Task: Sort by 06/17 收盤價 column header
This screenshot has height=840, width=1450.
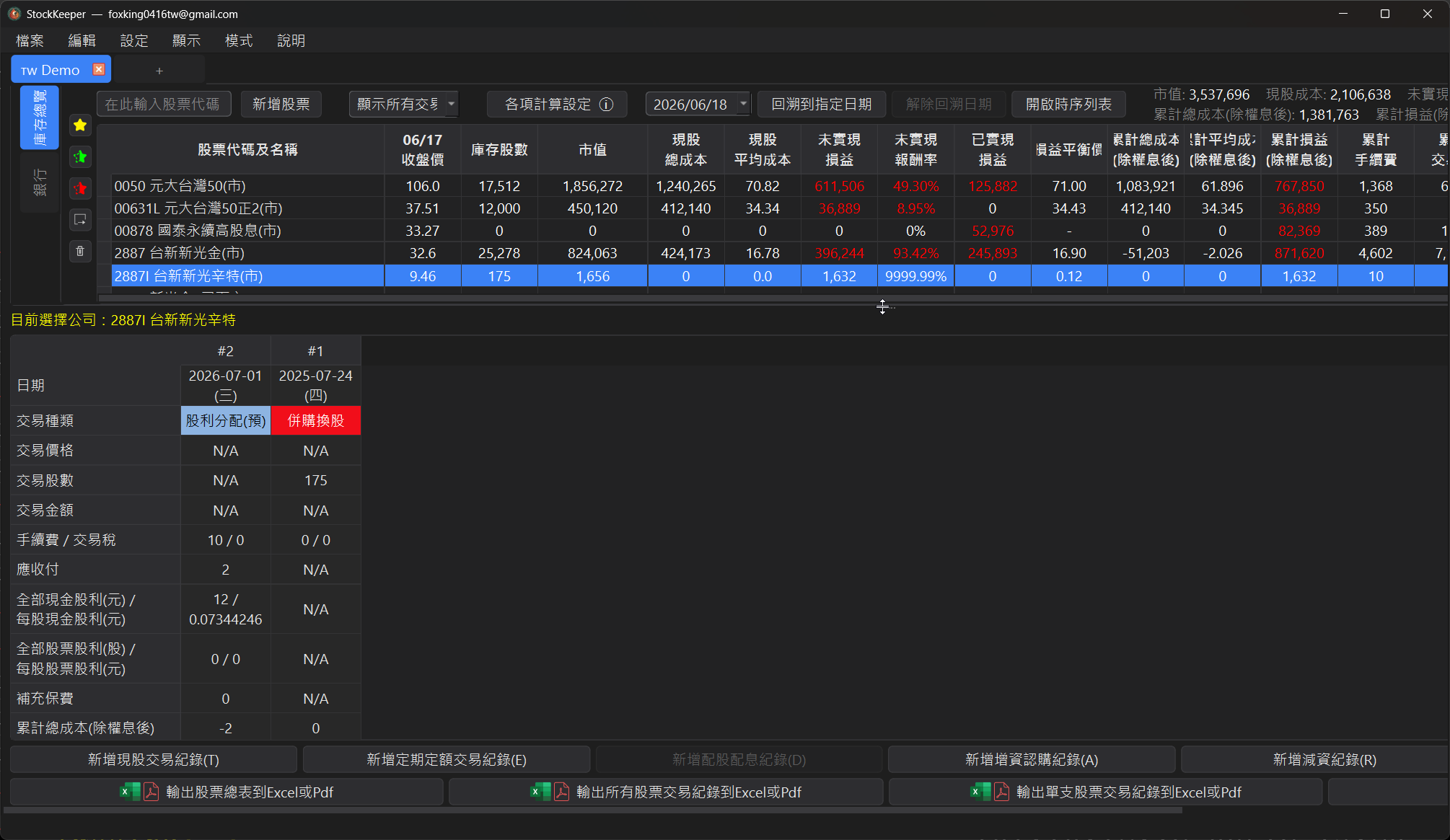Action: point(423,149)
